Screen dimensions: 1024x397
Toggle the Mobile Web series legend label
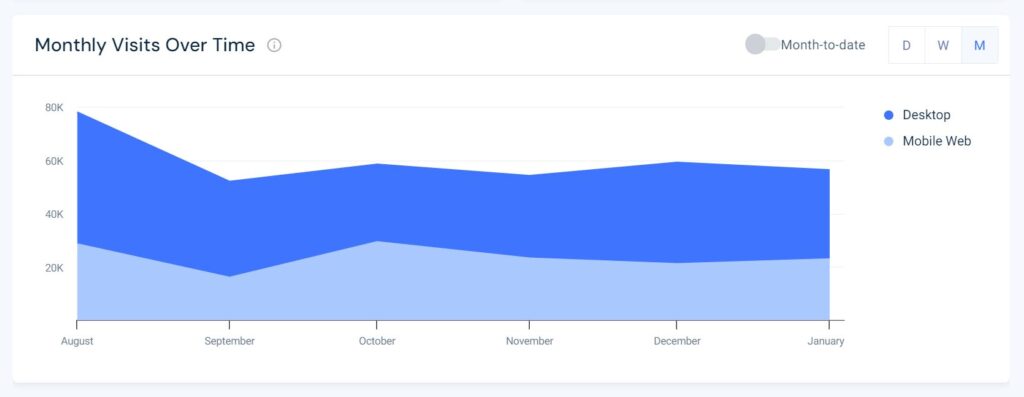tap(936, 141)
